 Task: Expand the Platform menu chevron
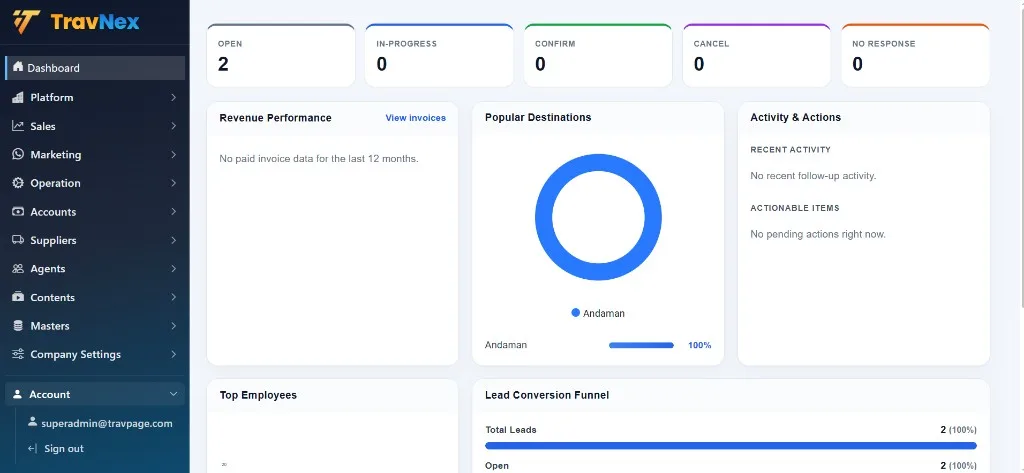(x=173, y=97)
